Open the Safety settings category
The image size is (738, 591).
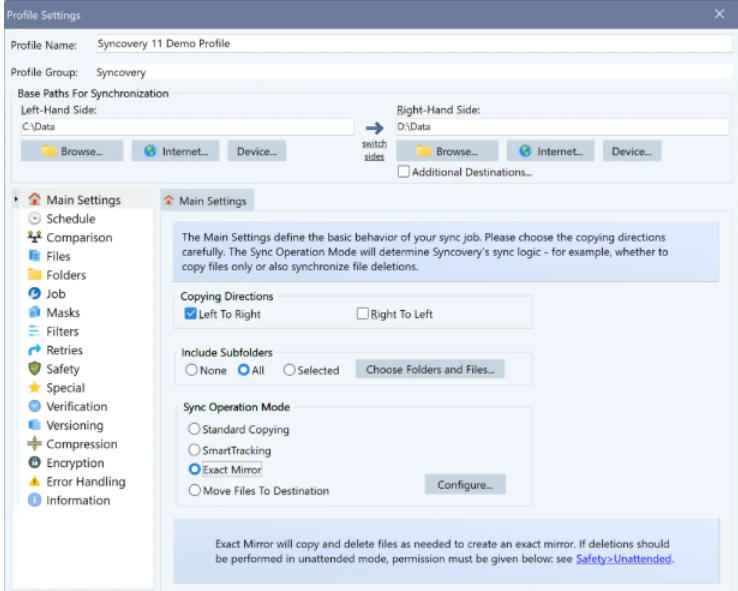pyautogui.click(x=63, y=369)
